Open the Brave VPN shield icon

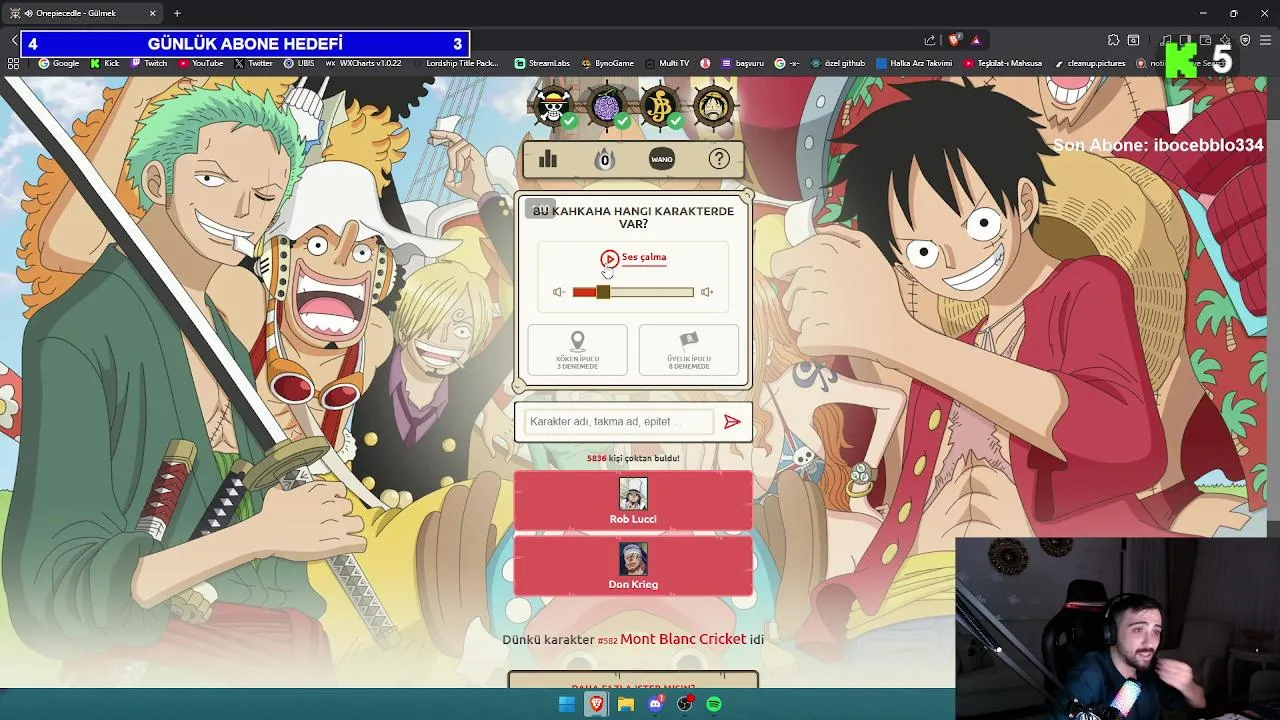(x=1245, y=40)
